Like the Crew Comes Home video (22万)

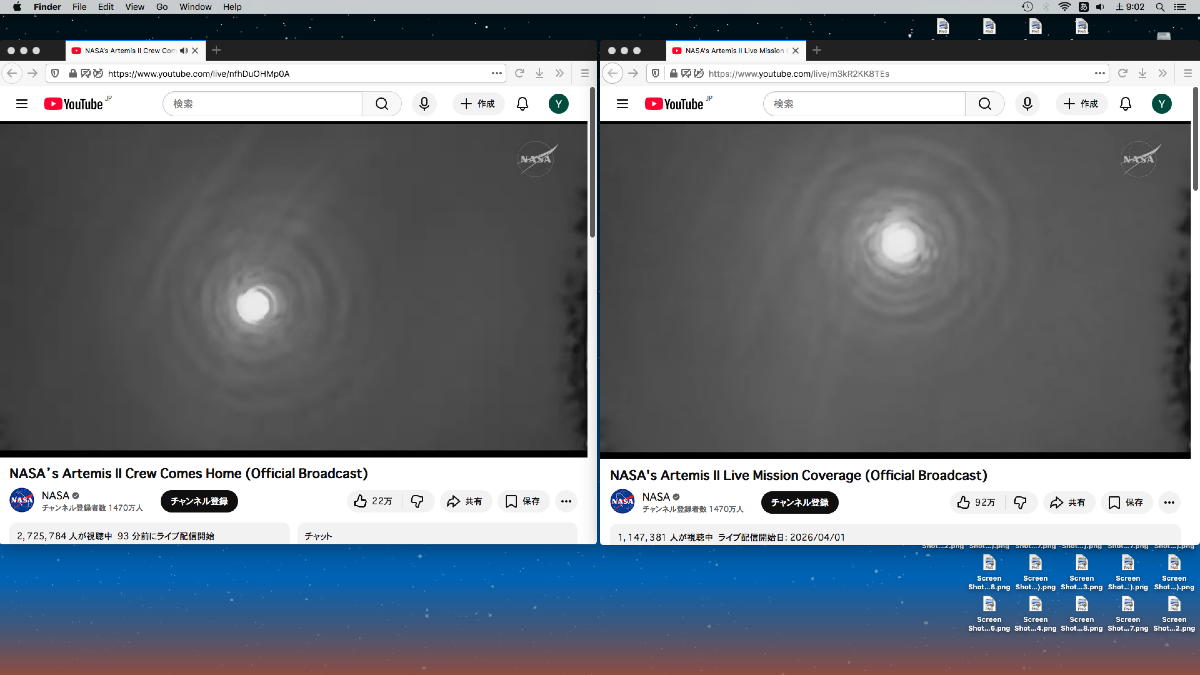tap(374, 501)
